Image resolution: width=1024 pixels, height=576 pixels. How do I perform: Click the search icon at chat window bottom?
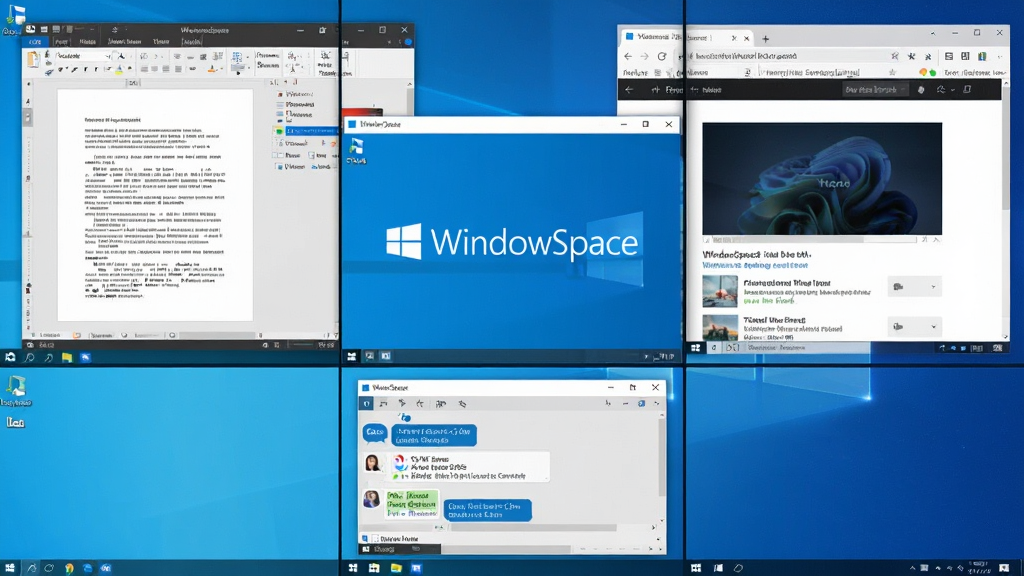(x=365, y=539)
